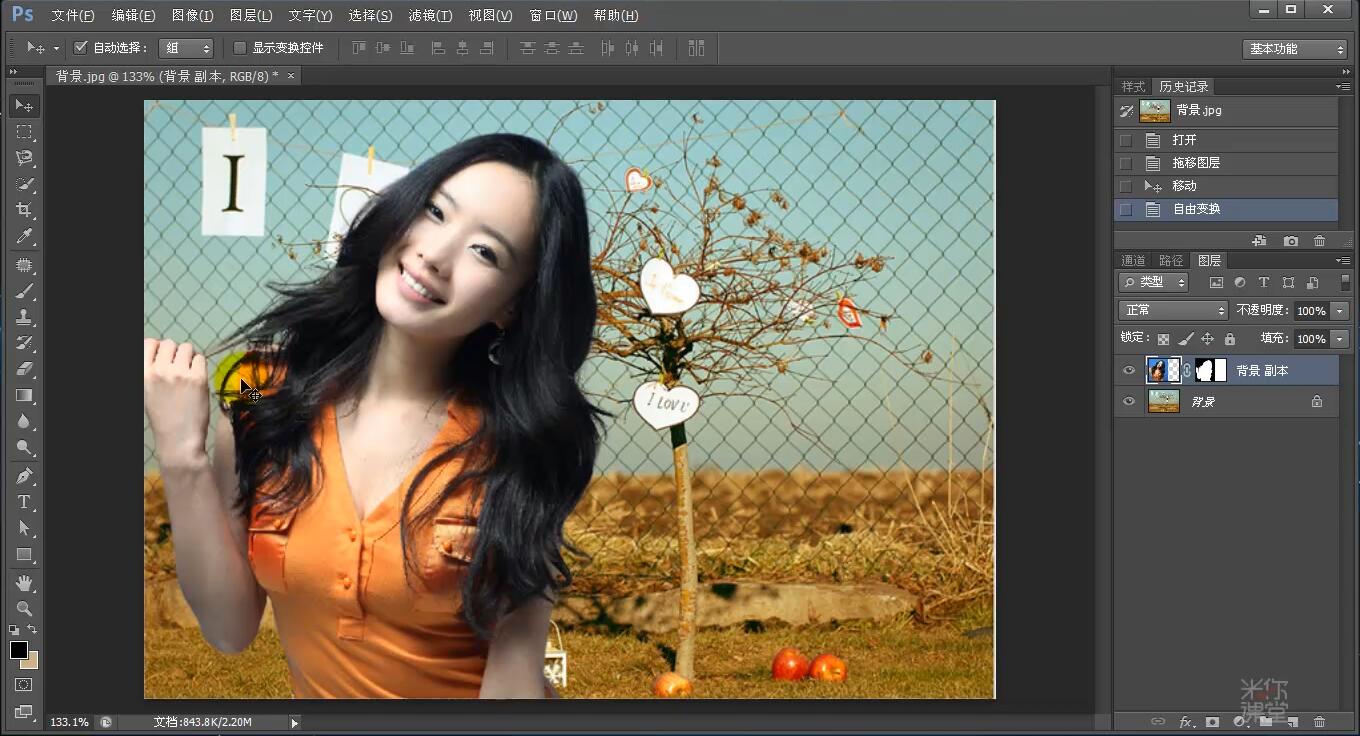This screenshot has height=736, width=1360.
Task: Click the delete layer trash icon
Action: coord(1319,721)
